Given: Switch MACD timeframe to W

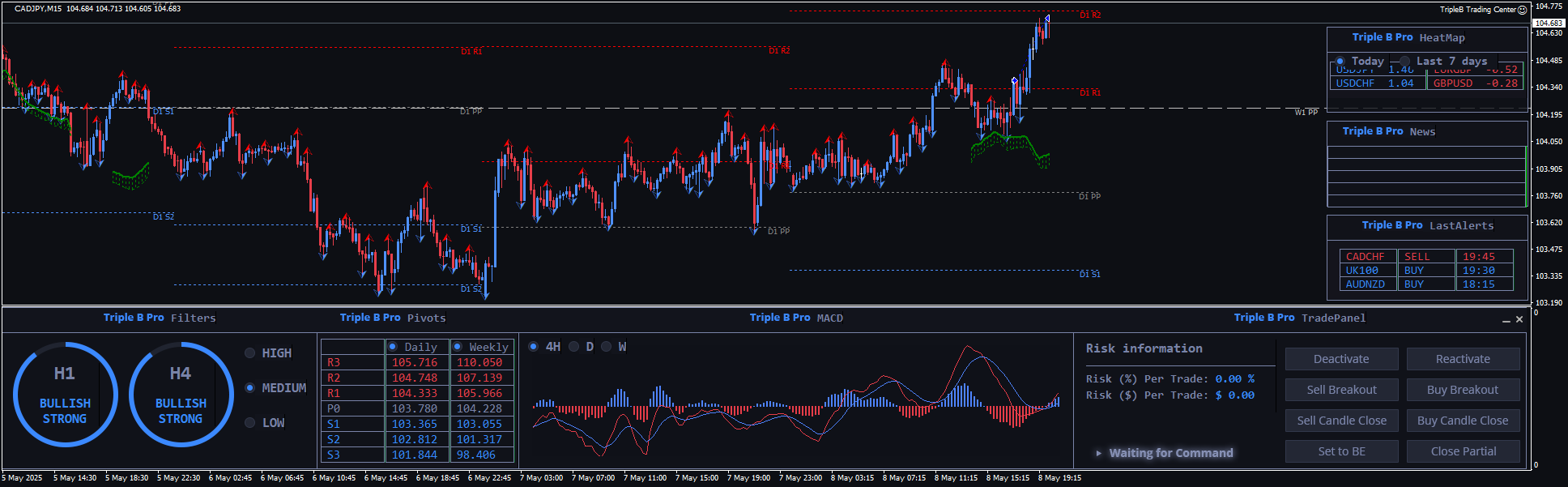Looking at the screenshot, I should coord(606,347).
